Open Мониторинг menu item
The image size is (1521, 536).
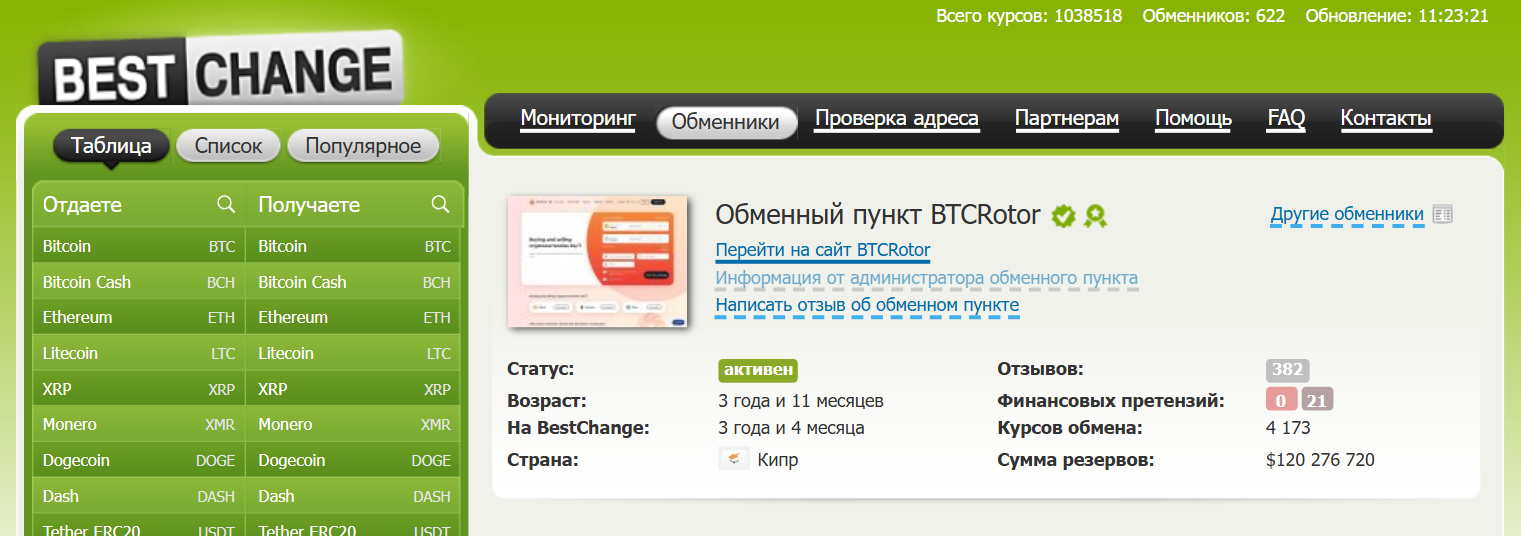tap(578, 119)
